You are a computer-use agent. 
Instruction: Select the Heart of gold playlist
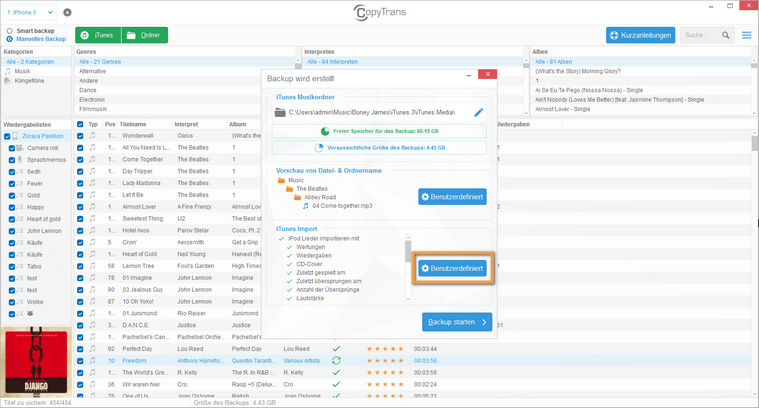(44, 219)
